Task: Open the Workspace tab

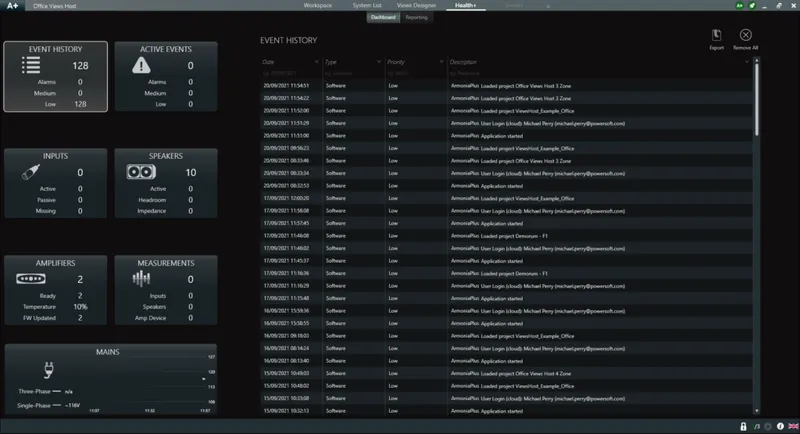Action: (318, 5)
